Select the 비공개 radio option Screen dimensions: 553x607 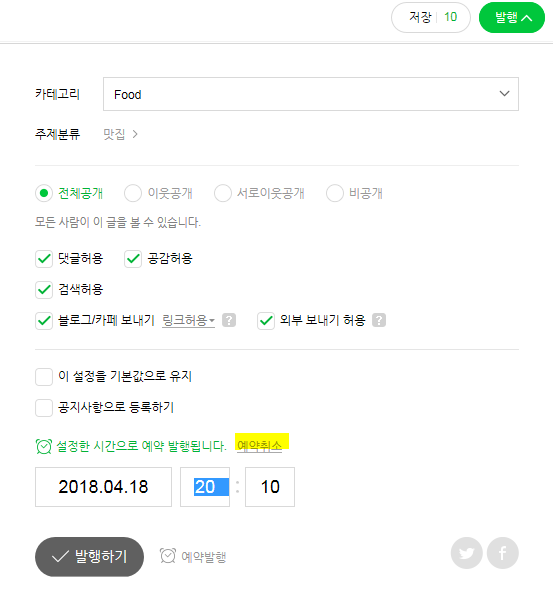point(335,193)
